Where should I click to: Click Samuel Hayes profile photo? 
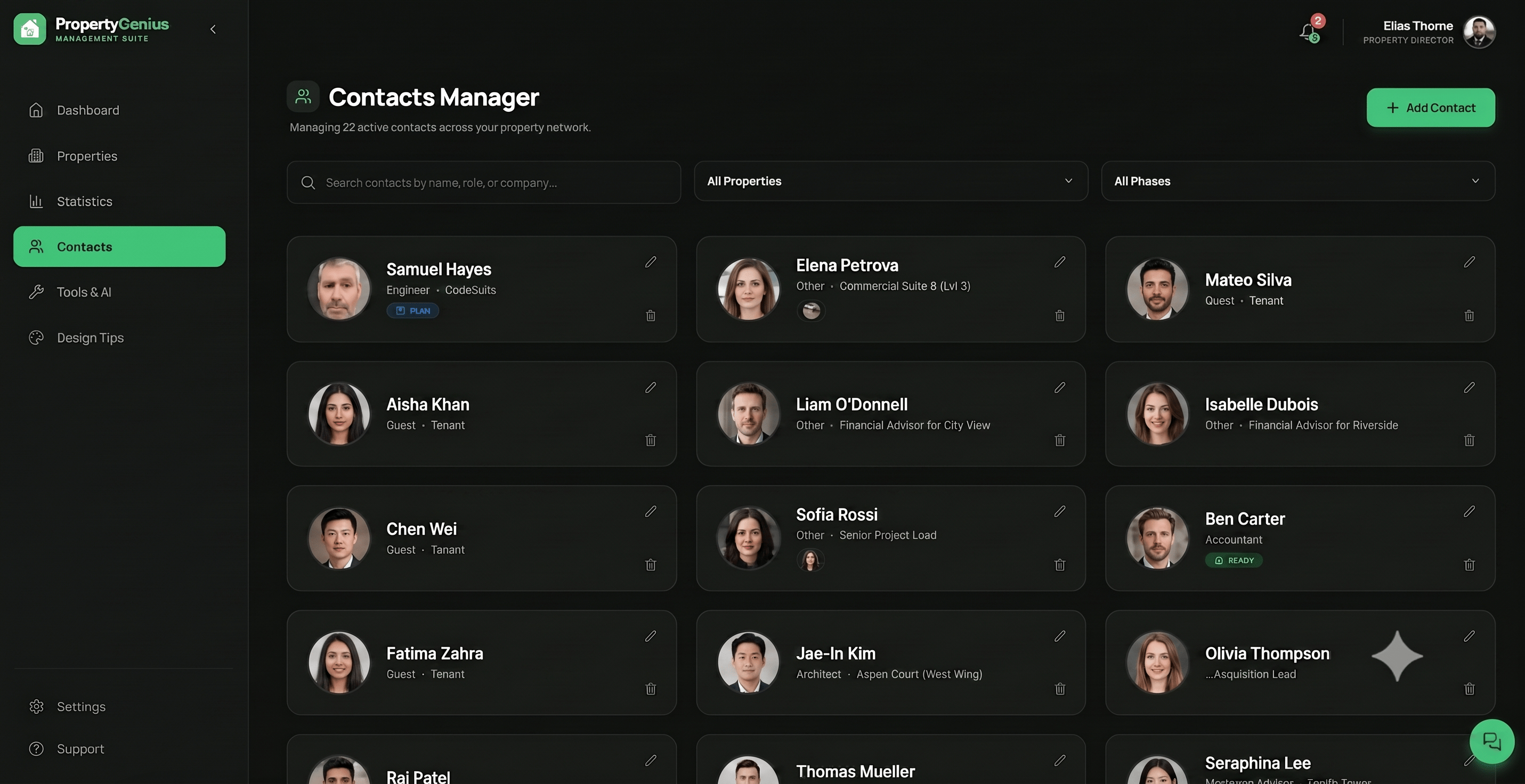click(x=339, y=289)
